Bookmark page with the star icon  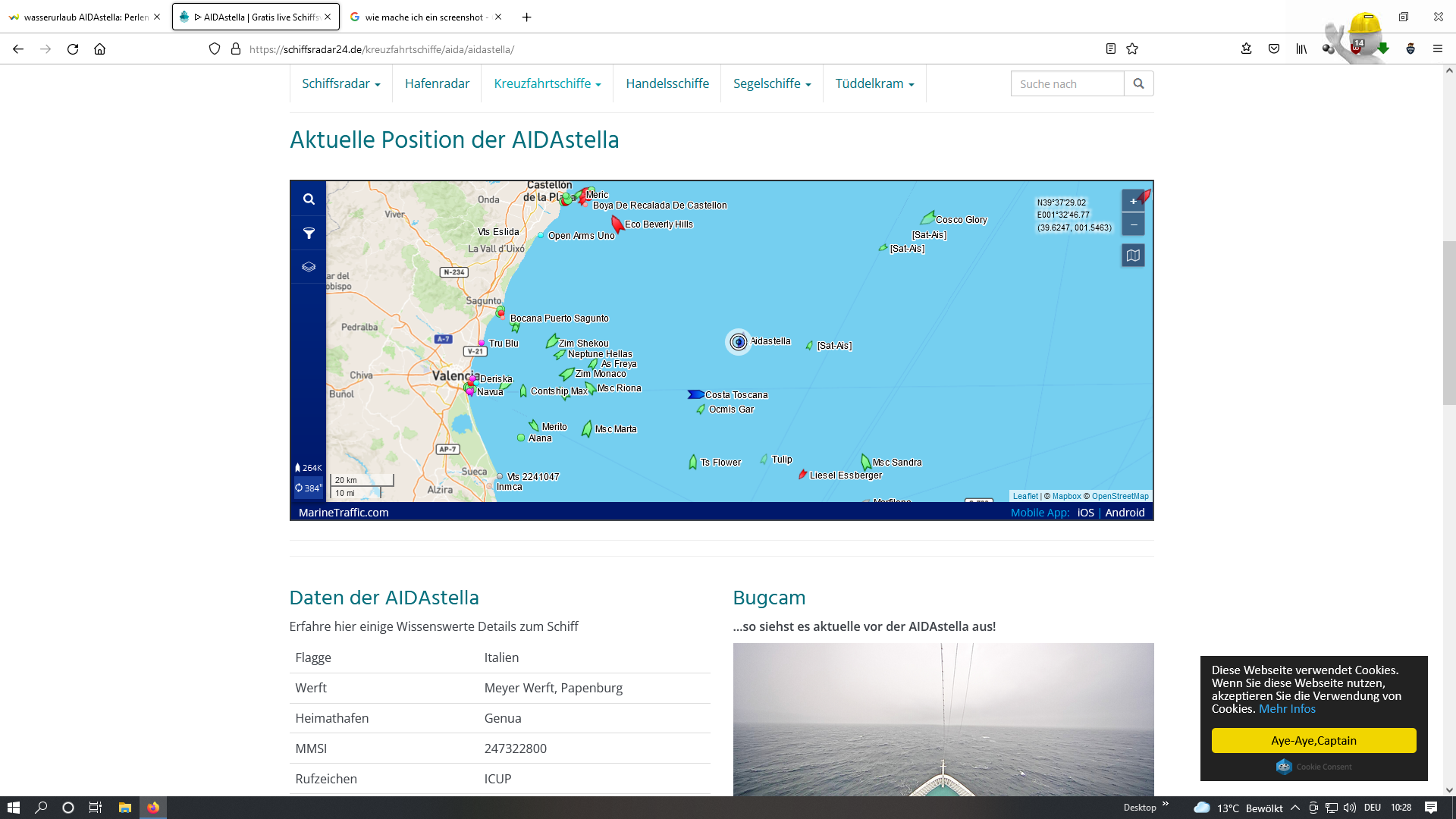coord(1132,49)
